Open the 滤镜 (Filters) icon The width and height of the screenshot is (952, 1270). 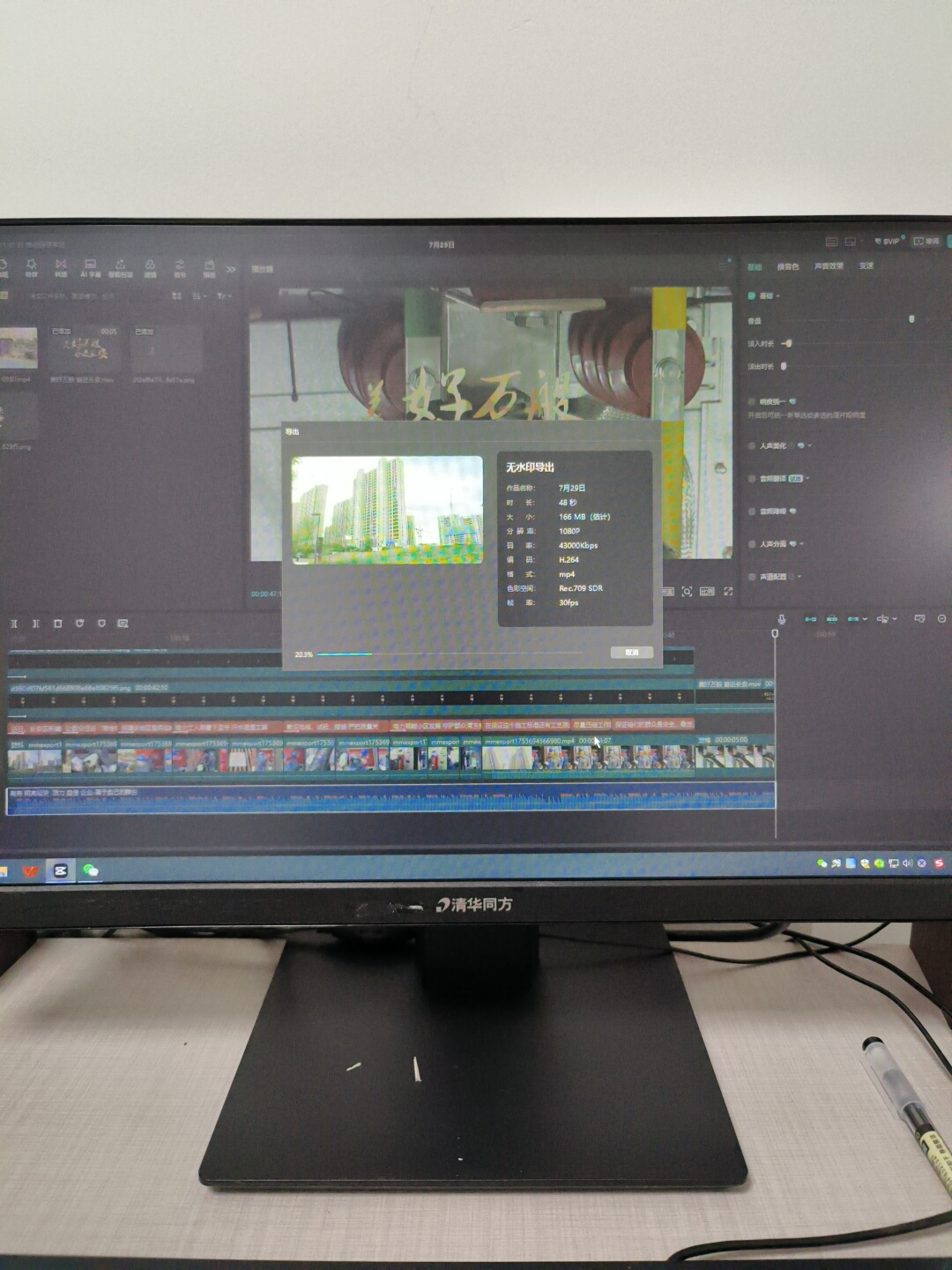coord(150,266)
